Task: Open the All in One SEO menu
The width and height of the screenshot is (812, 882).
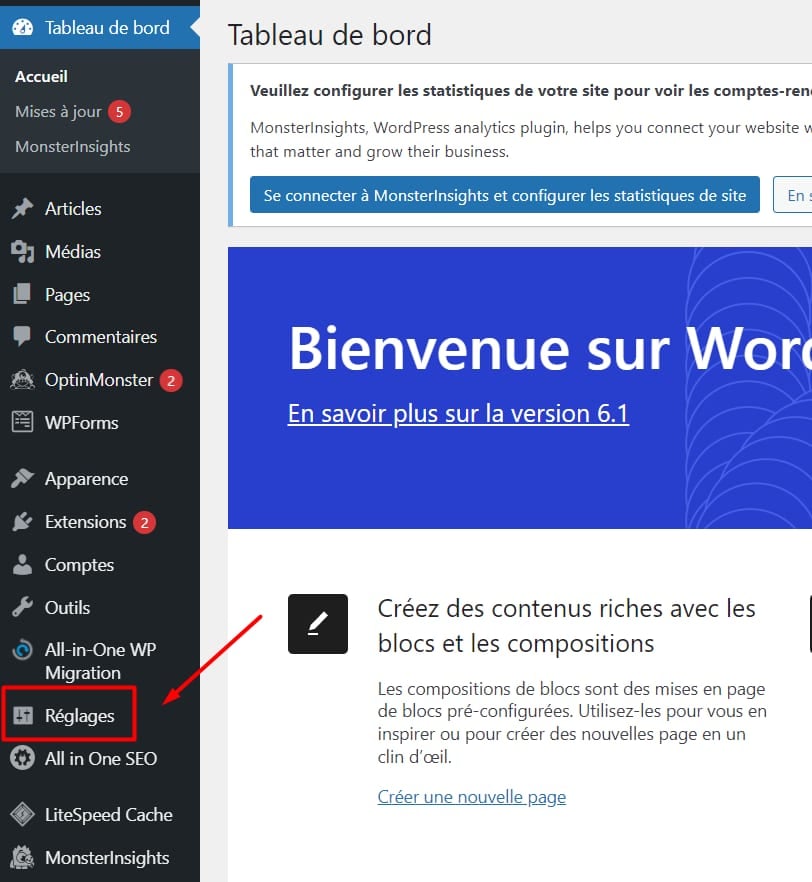Action: [100, 758]
